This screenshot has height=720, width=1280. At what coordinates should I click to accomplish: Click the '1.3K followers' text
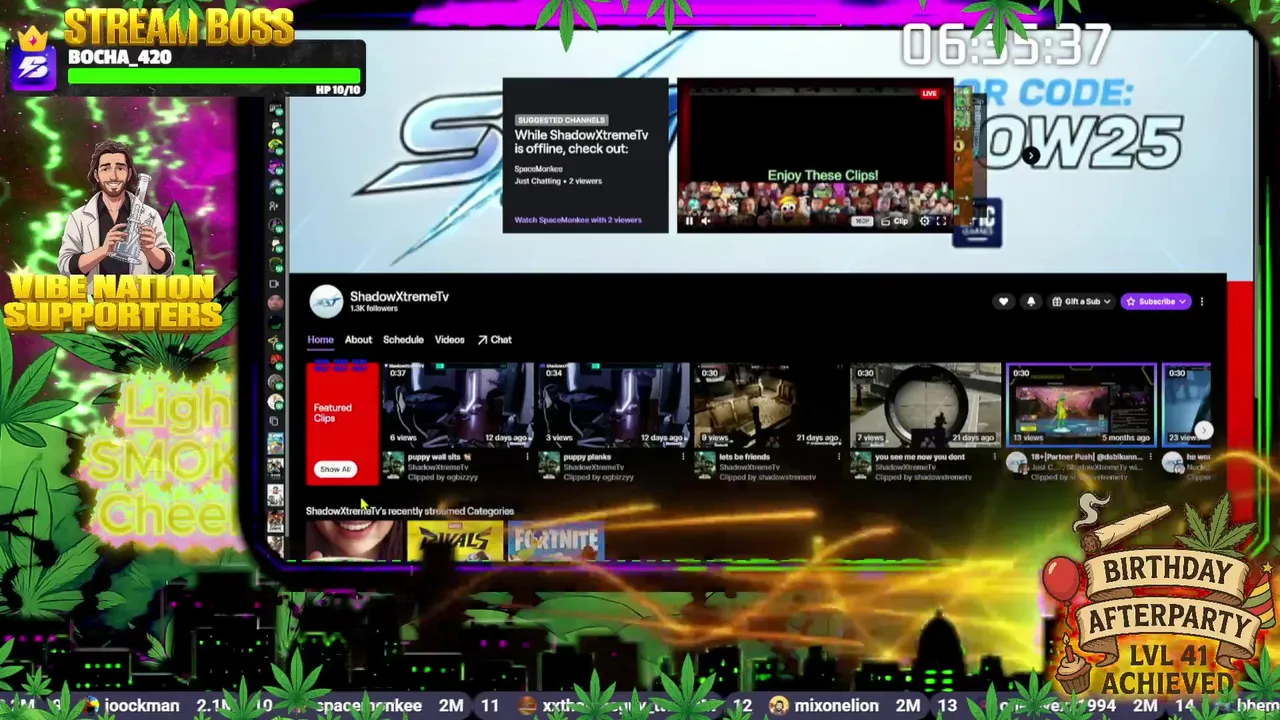click(x=373, y=309)
